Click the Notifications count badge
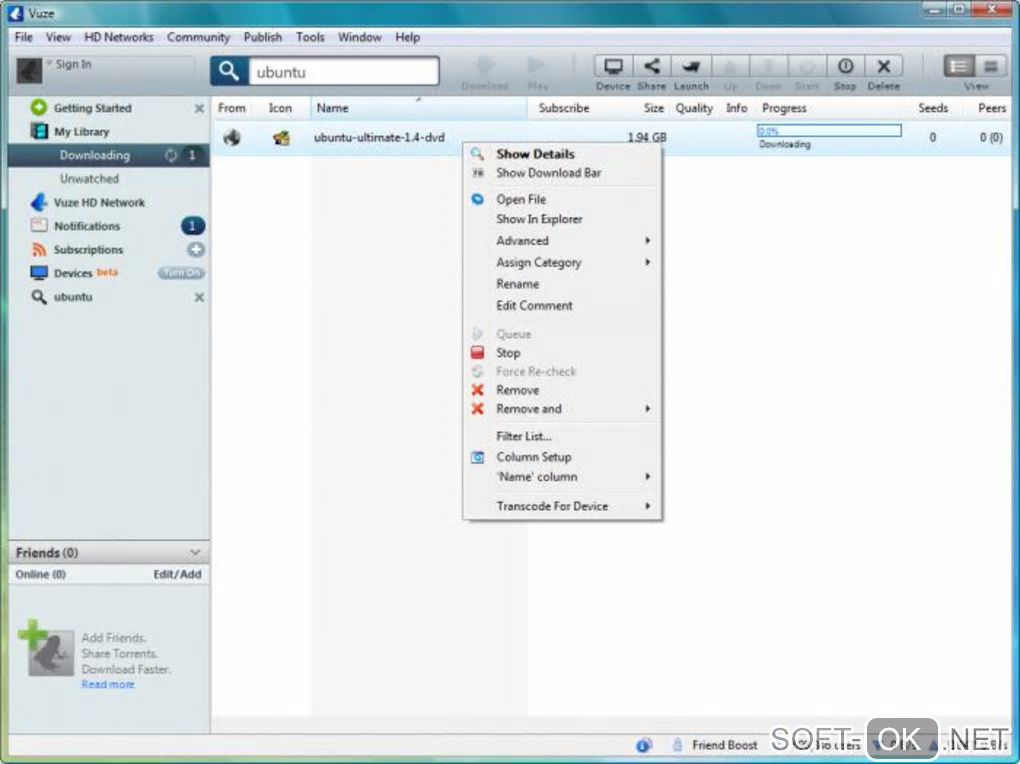Viewport: 1020px width, 764px height. (193, 226)
